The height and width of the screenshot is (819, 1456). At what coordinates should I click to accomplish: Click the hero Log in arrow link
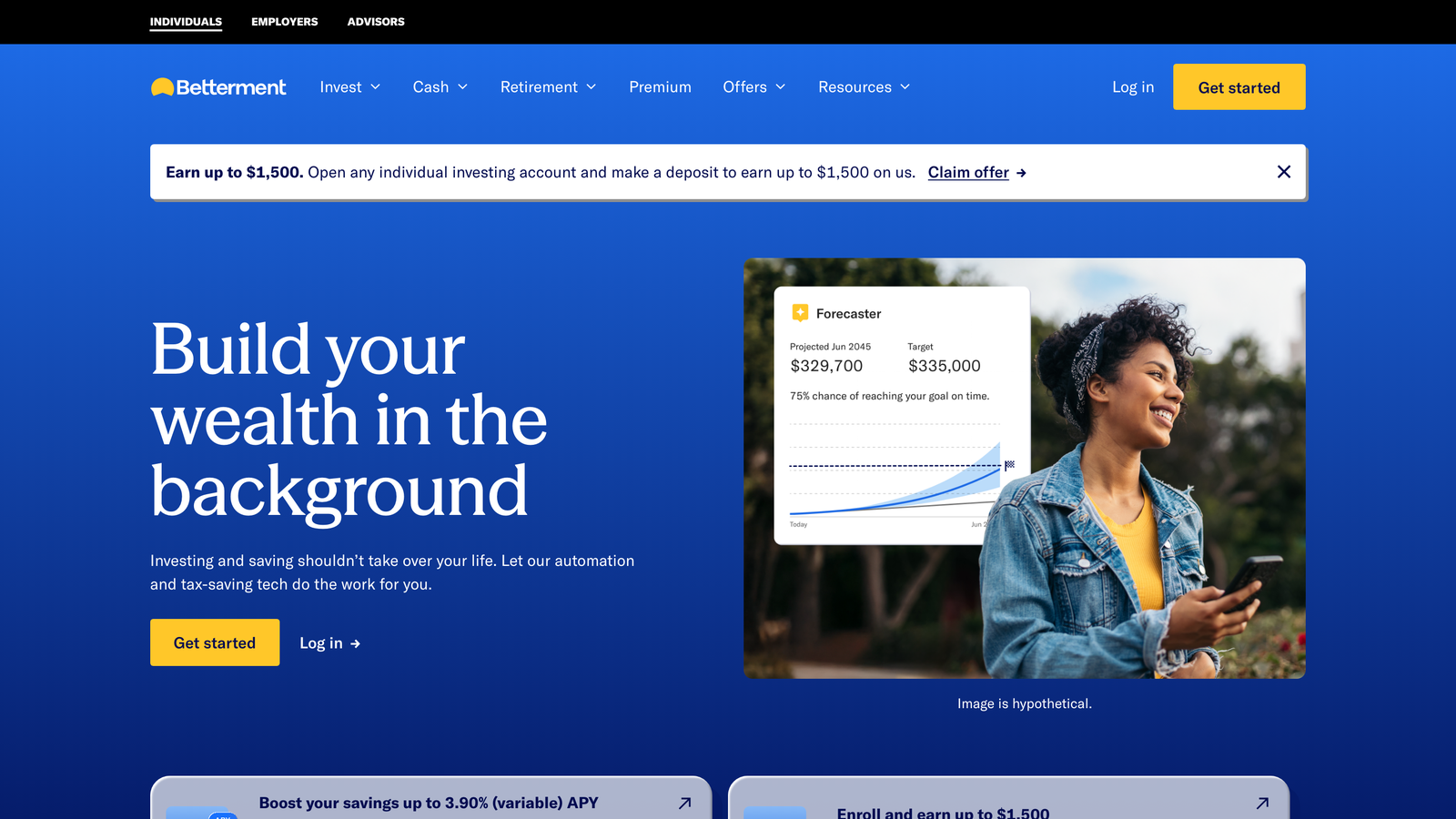329,643
